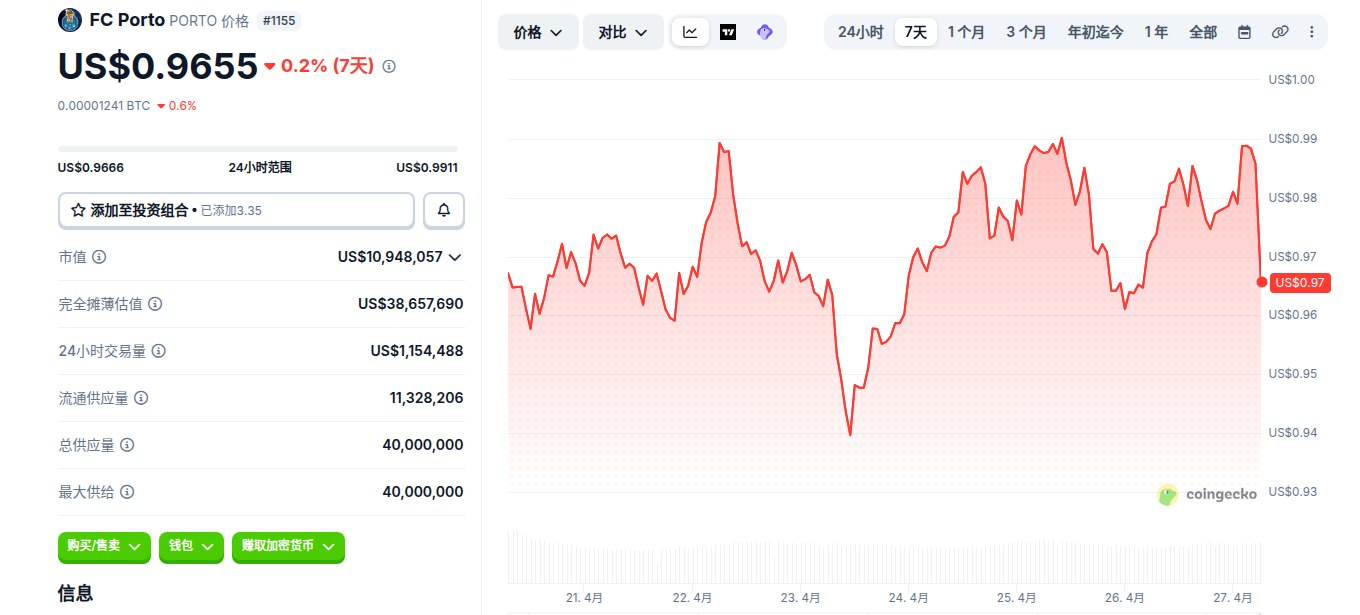Screen dimensions: 1360x615
Task: Click the 添加至投资组合 button
Action: [236, 210]
